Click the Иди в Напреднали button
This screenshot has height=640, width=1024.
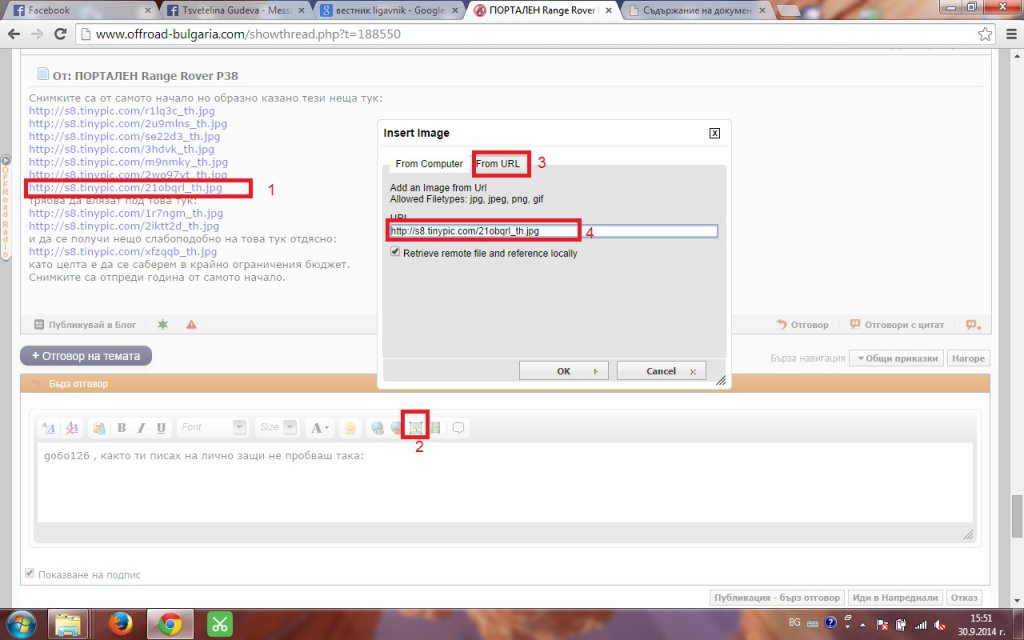coord(895,598)
